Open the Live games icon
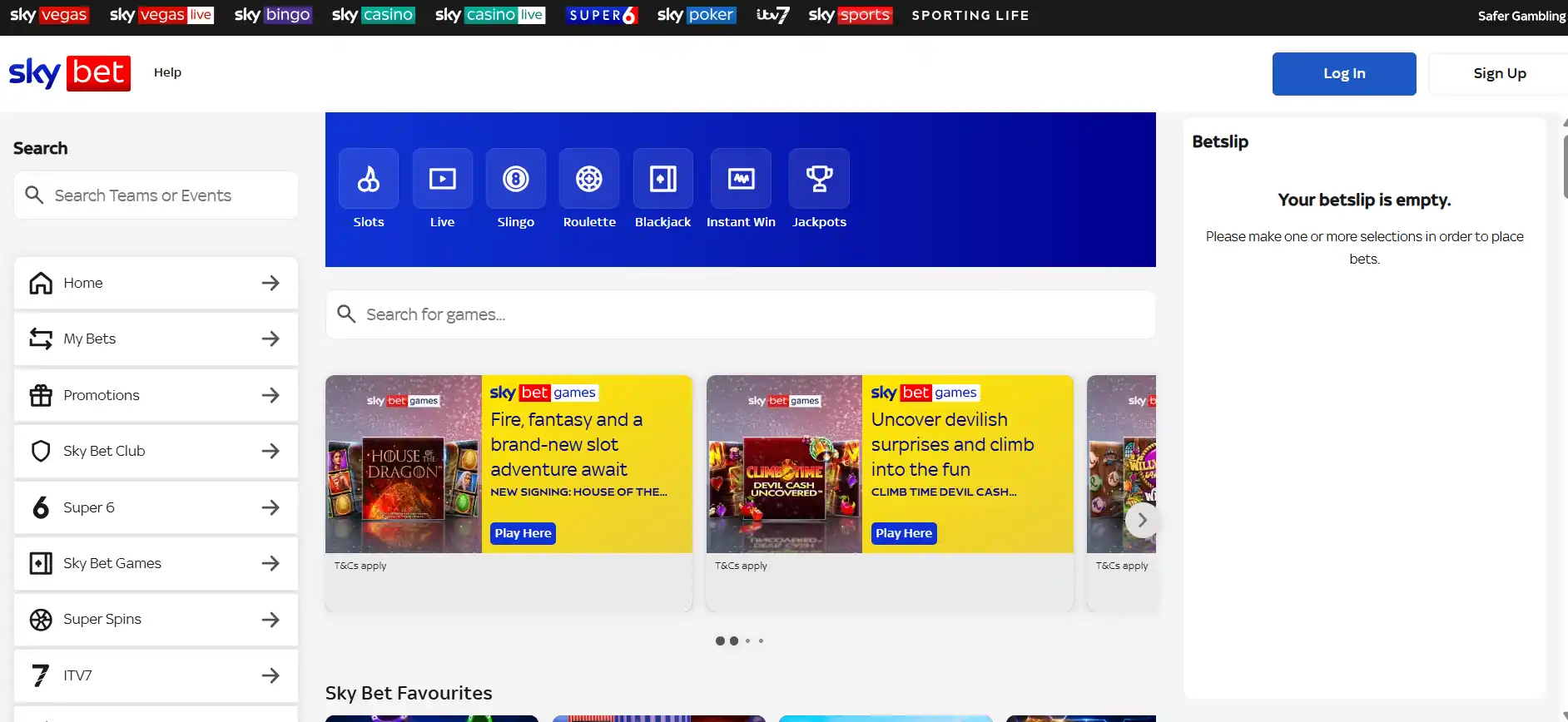The image size is (1568, 722). click(443, 179)
